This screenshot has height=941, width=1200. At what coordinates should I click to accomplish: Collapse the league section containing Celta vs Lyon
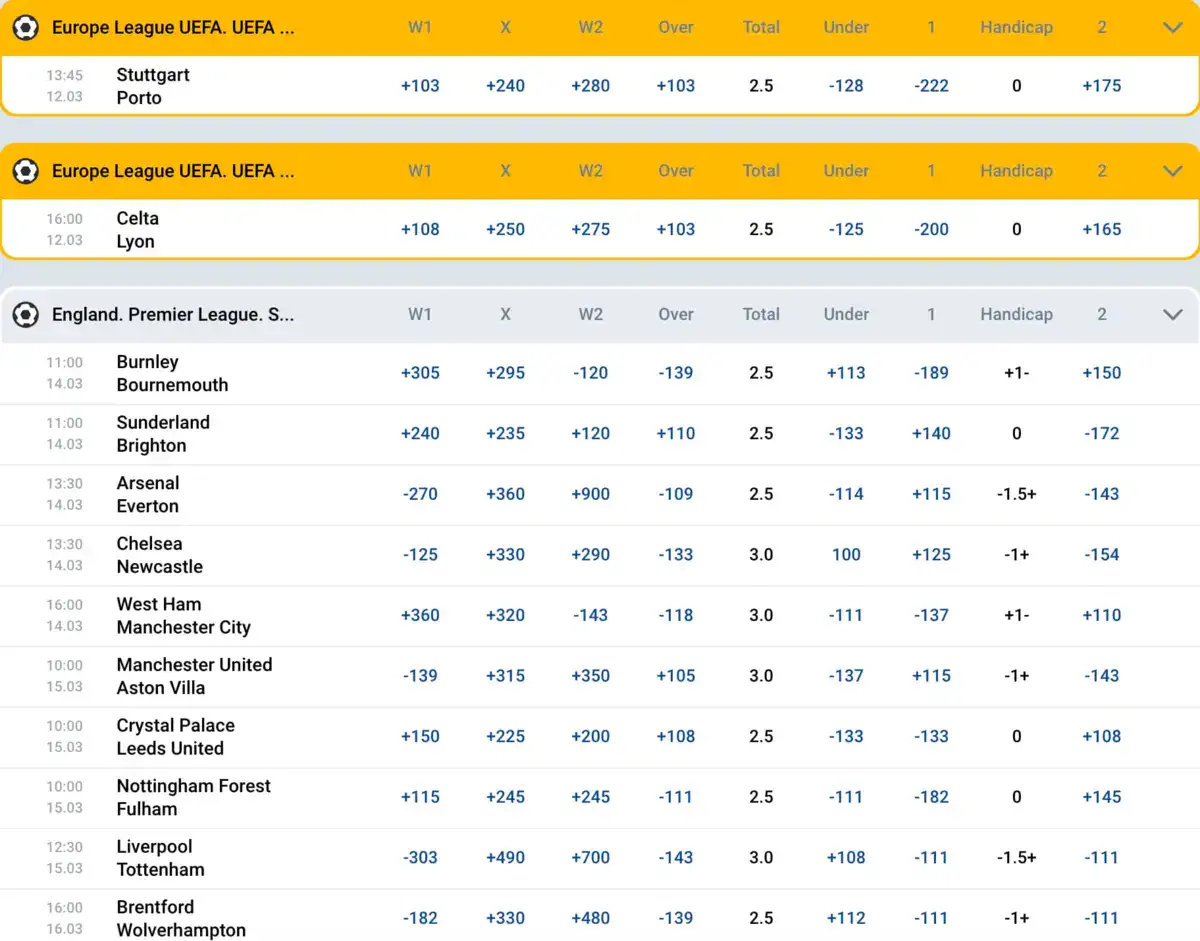(1173, 171)
